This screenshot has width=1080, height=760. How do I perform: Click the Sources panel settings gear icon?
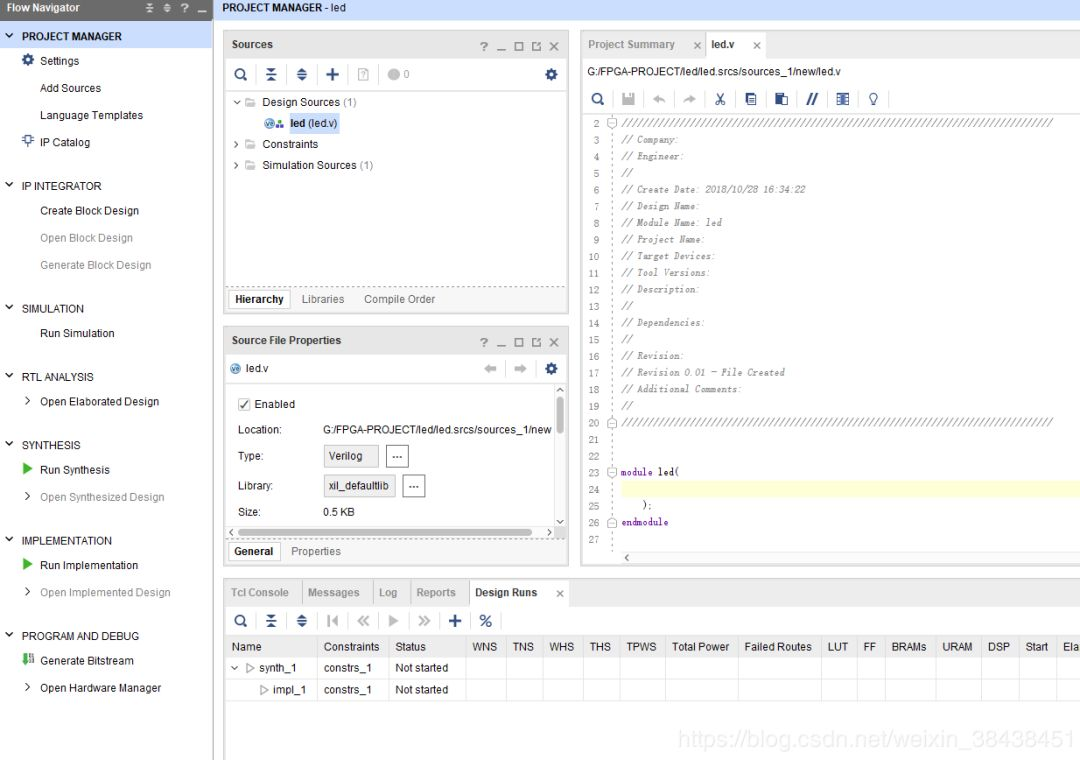click(x=550, y=74)
